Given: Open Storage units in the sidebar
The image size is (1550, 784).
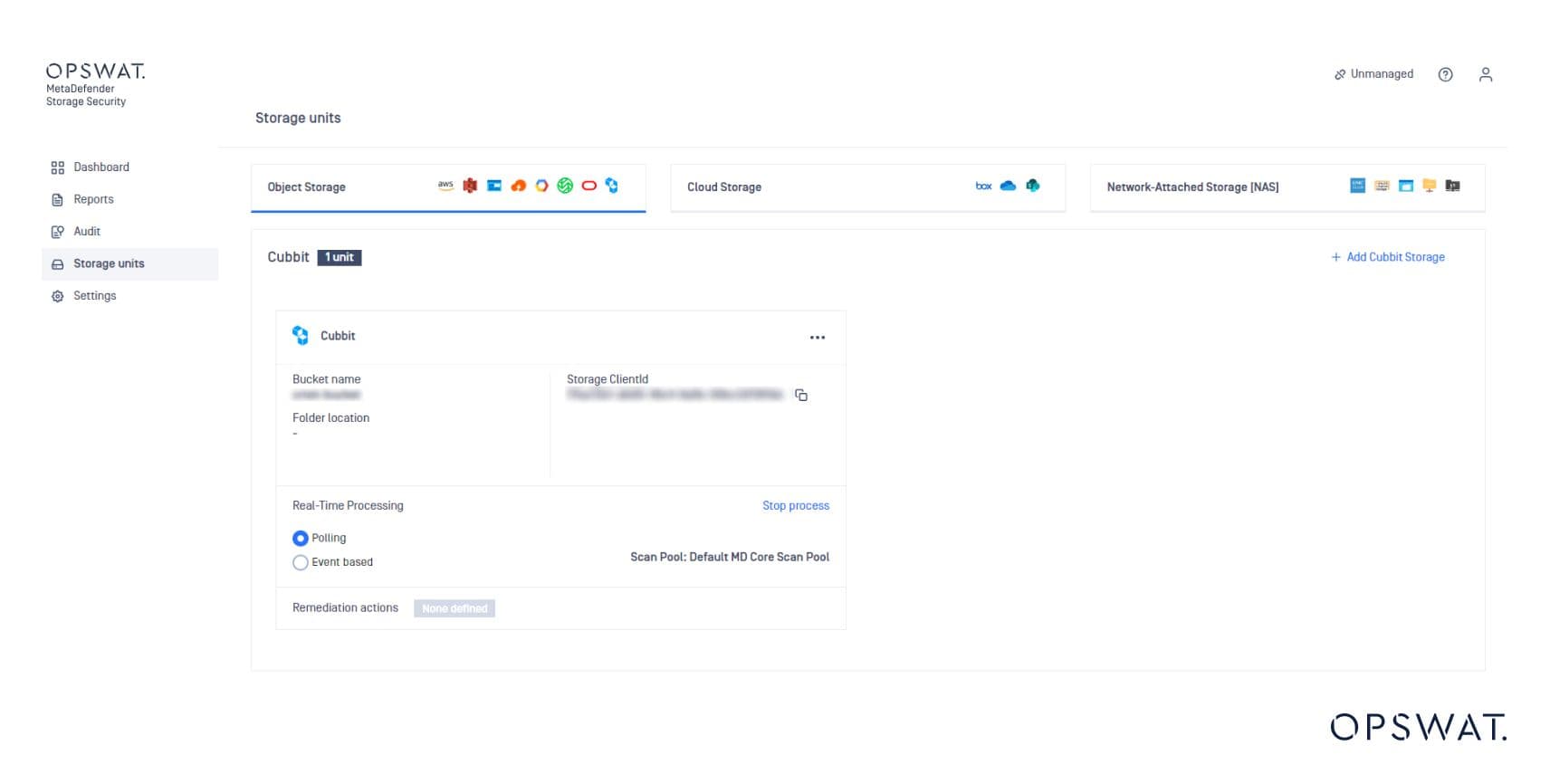Looking at the screenshot, I should (129, 263).
